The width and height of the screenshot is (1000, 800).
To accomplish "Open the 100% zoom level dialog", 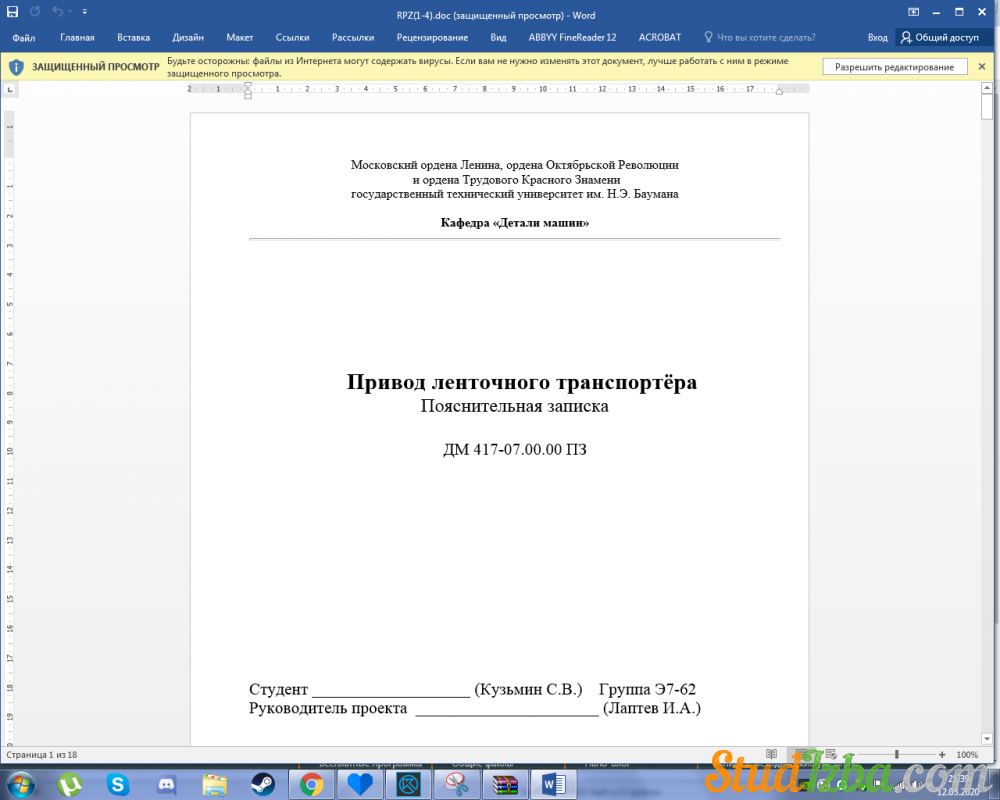I will pos(967,754).
